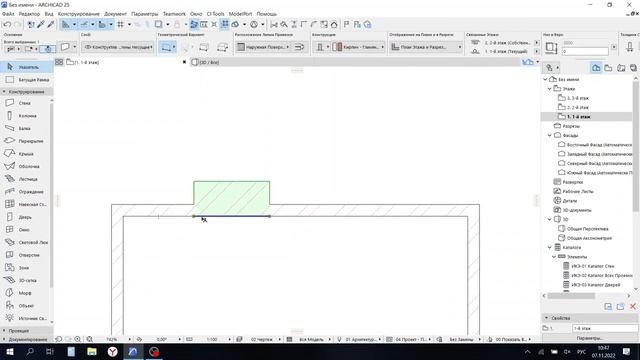This screenshot has height=360, width=640.
Task: Open the Конструирование menu
Action: pyautogui.click(x=79, y=14)
